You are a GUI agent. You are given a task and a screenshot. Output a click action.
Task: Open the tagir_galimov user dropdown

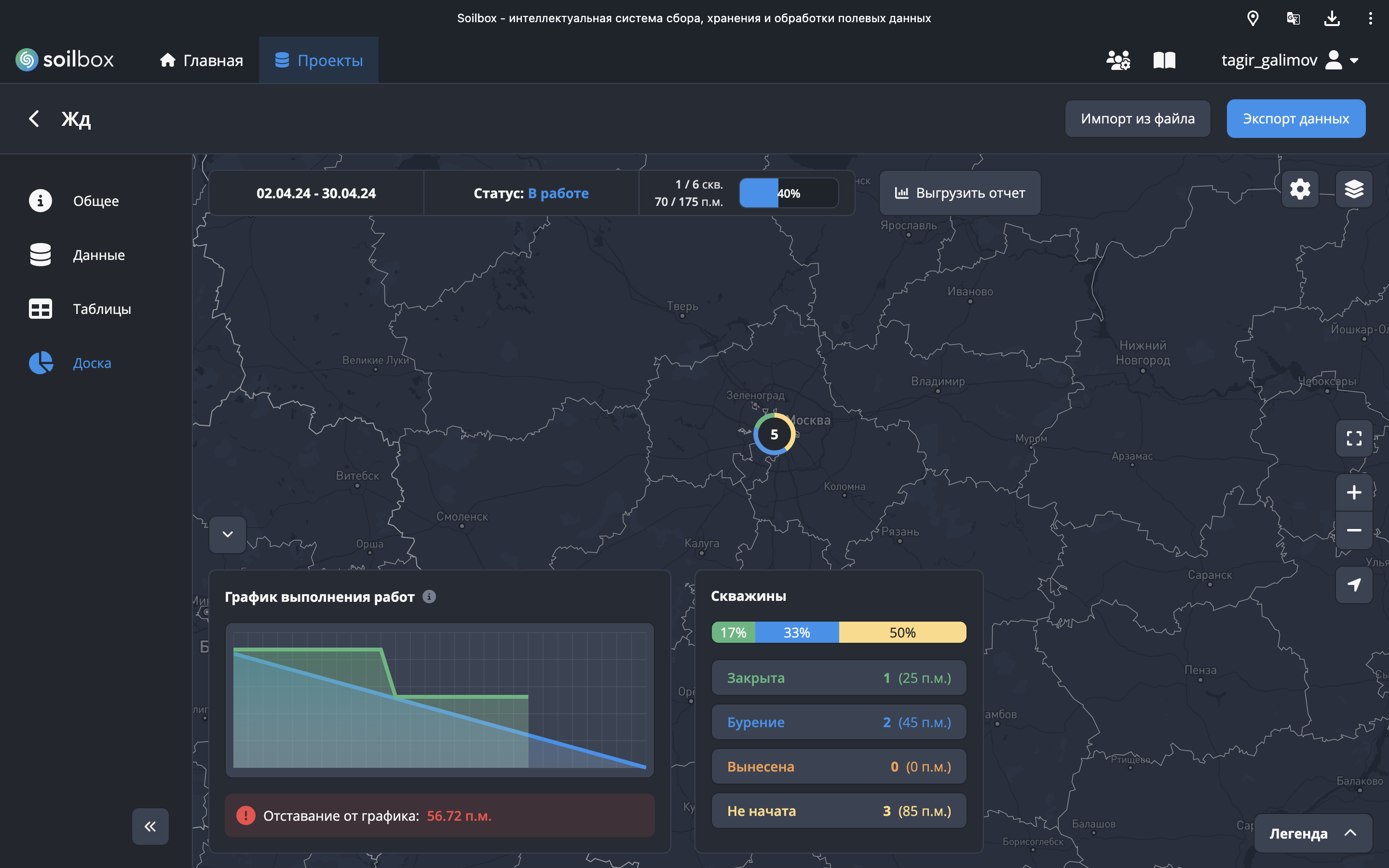click(1289, 60)
